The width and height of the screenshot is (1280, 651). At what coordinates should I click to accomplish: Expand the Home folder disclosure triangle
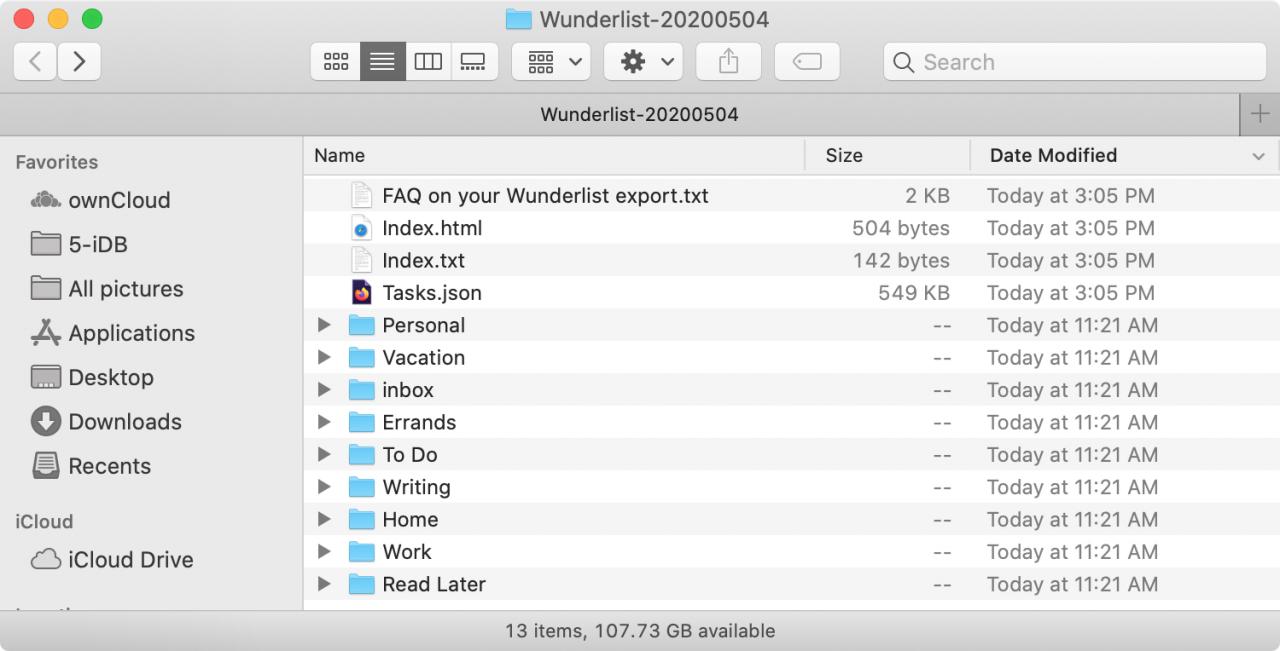(323, 519)
